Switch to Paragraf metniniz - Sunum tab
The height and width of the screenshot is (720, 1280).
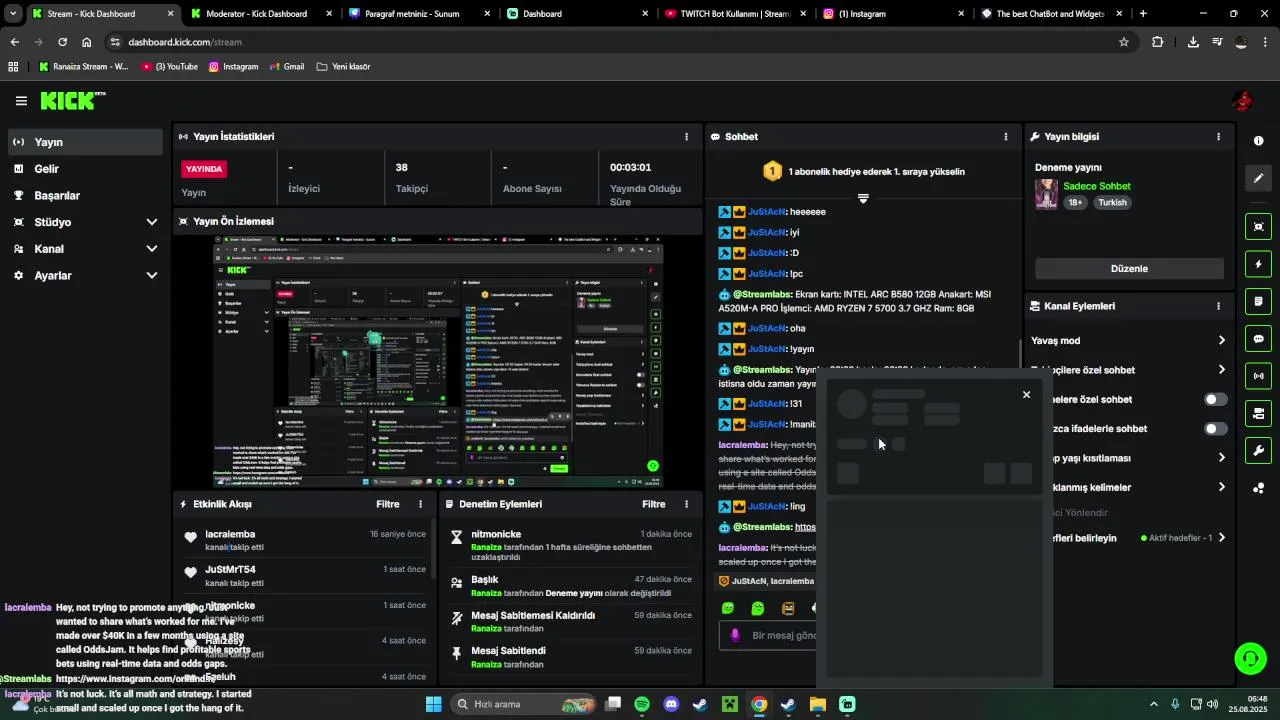[418, 14]
